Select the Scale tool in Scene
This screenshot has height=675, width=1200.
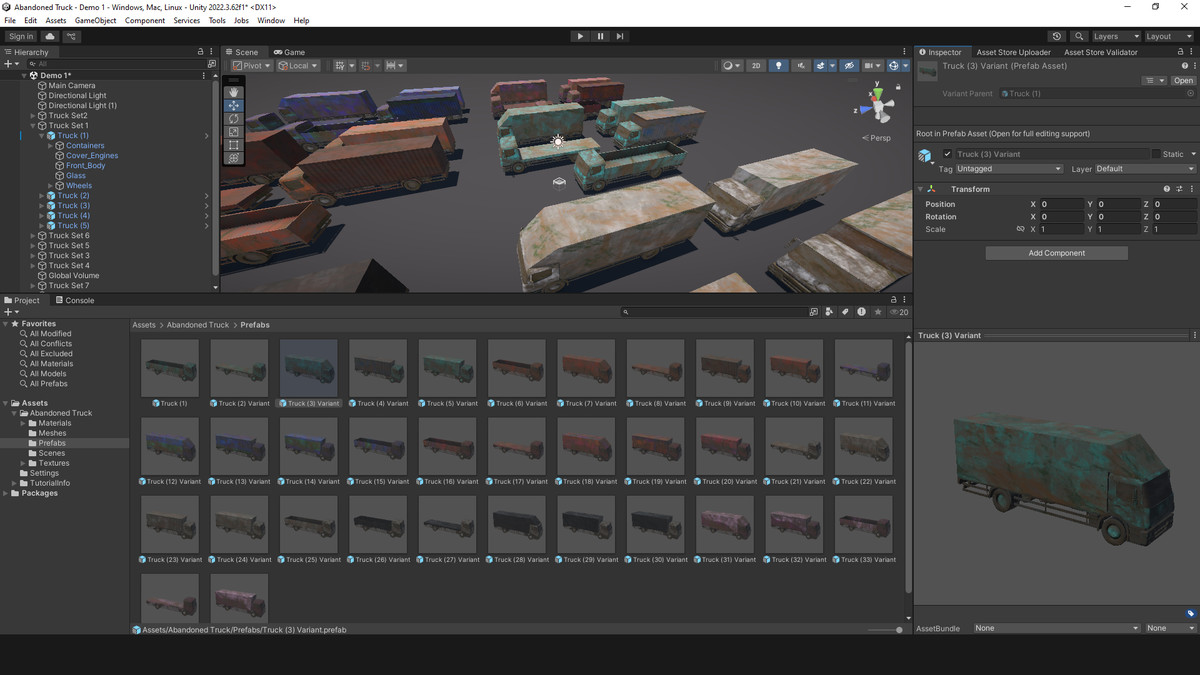point(234,131)
